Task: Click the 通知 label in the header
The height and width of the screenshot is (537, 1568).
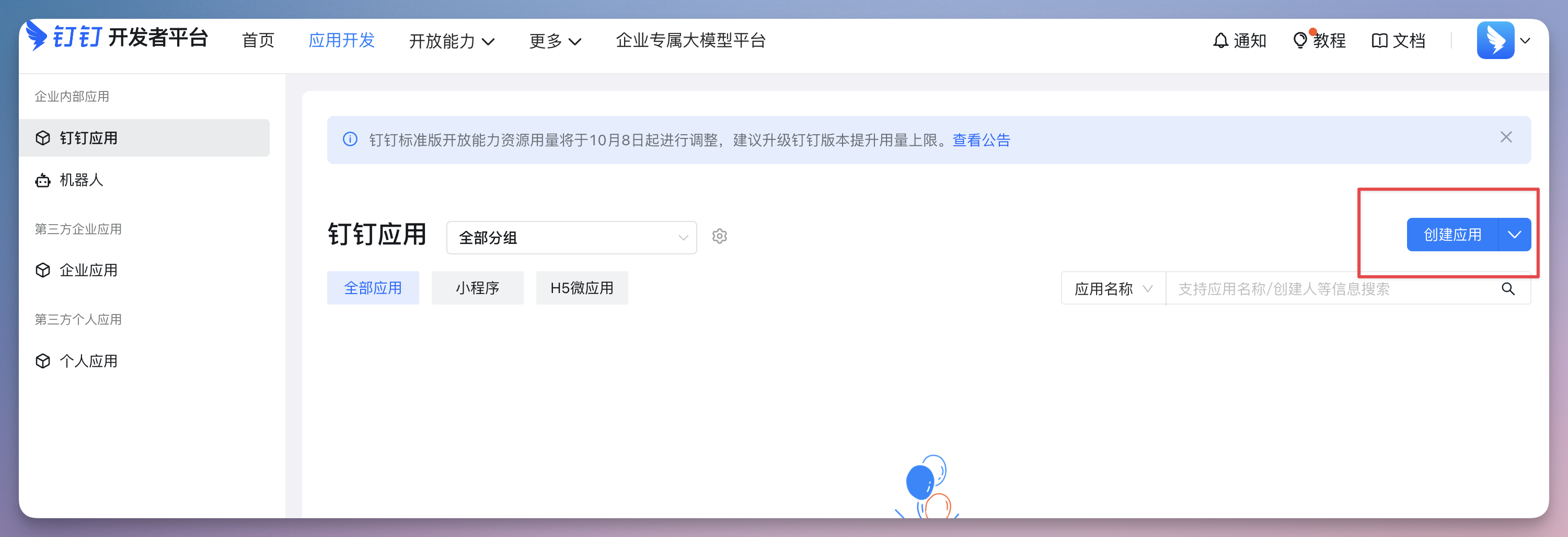Action: 1250,41
